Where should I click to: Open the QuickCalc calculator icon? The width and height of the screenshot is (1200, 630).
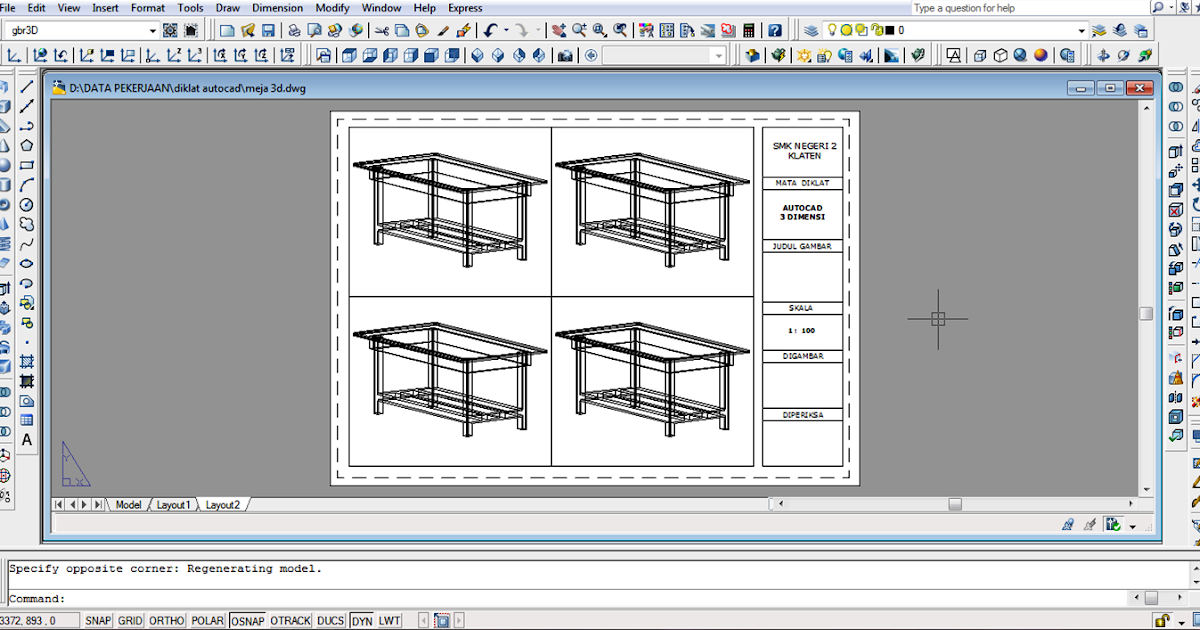pyautogui.click(x=749, y=31)
